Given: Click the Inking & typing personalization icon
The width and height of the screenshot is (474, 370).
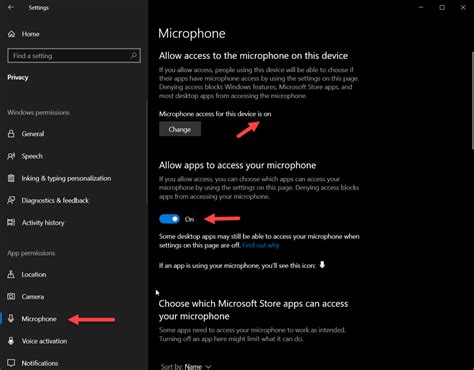Looking at the screenshot, I should coord(11,178).
